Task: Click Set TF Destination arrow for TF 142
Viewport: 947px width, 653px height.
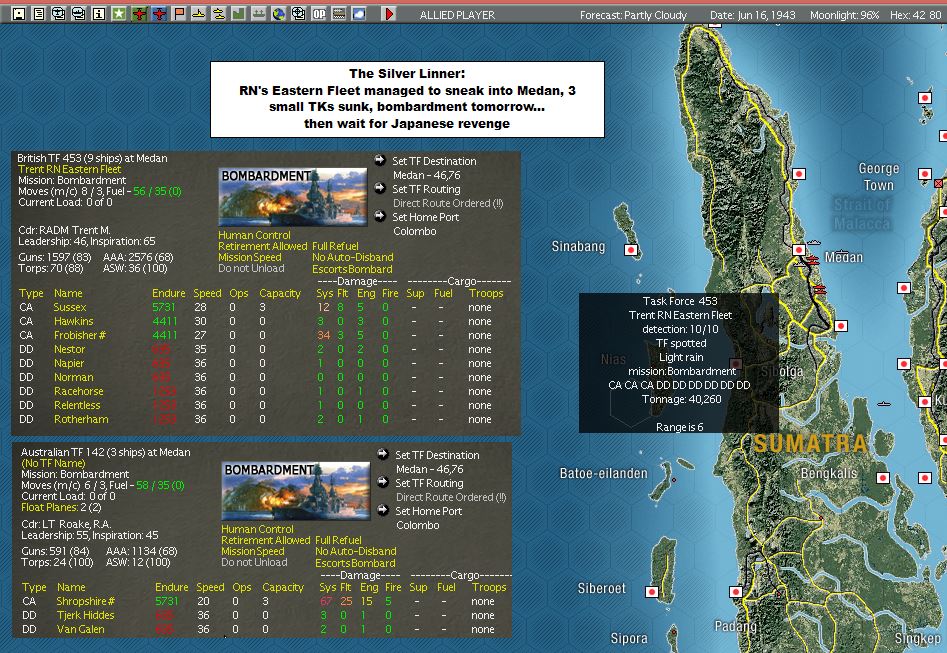Action: (382, 454)
